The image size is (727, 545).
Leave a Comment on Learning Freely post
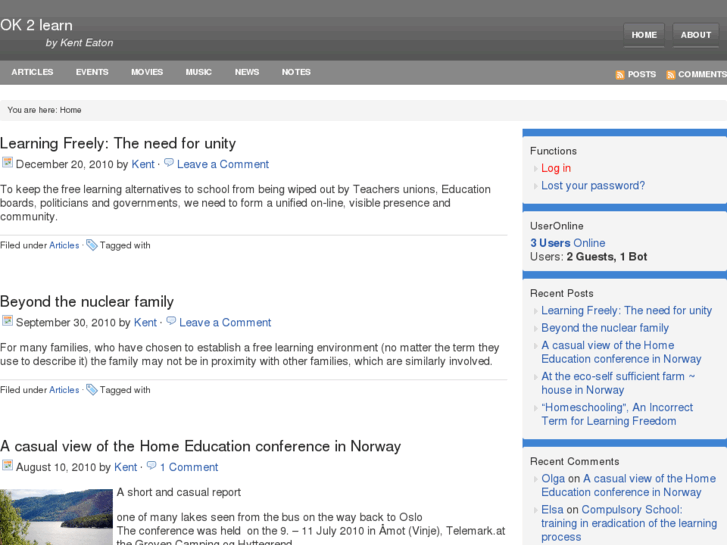(223, 164)
